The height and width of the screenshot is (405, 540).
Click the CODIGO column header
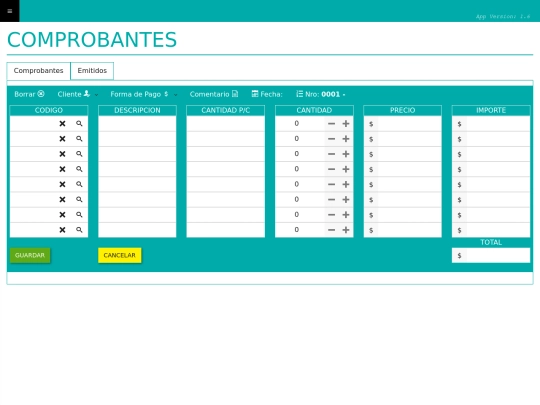[x=49, y=110]
